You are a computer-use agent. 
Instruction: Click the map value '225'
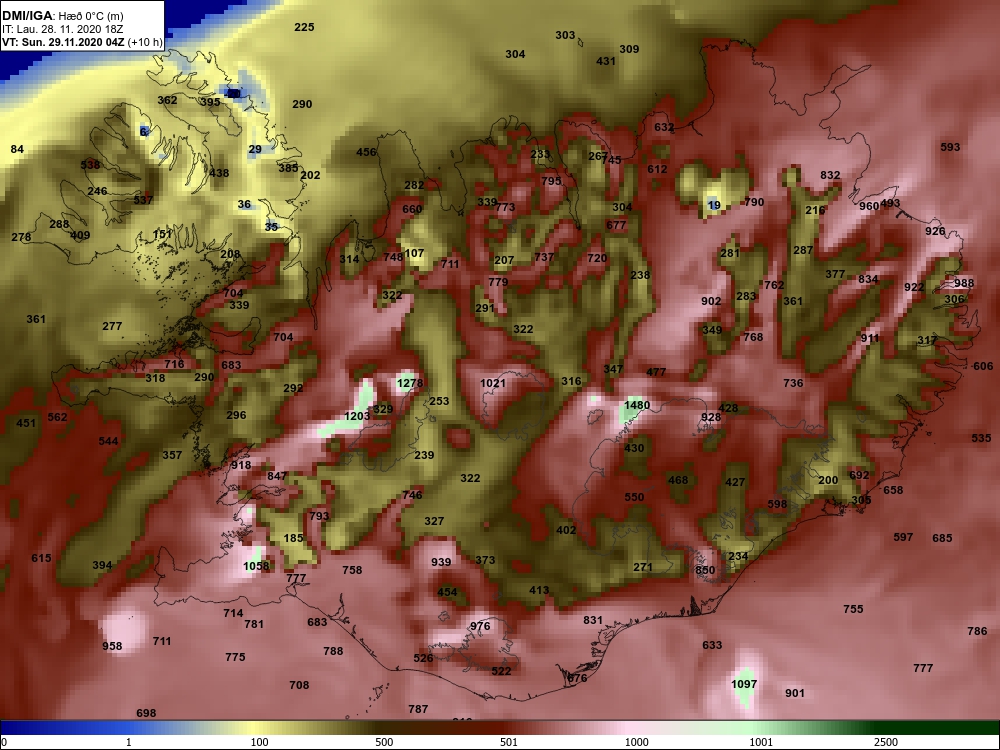pos(304,27)
